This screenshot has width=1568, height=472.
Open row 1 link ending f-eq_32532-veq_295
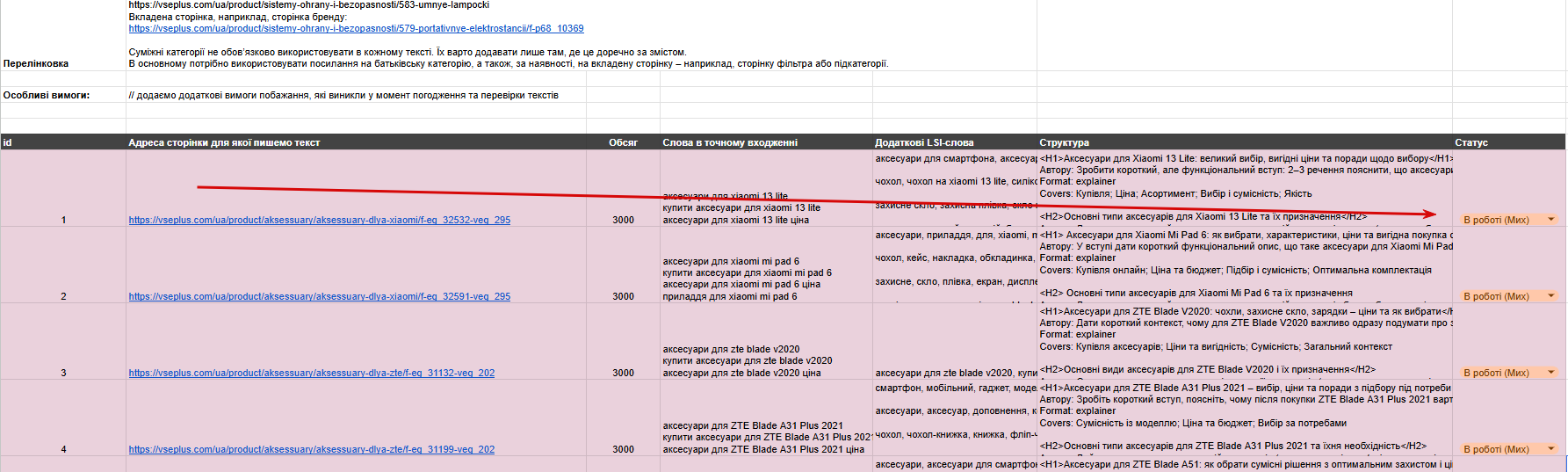(x=319, y=220)
